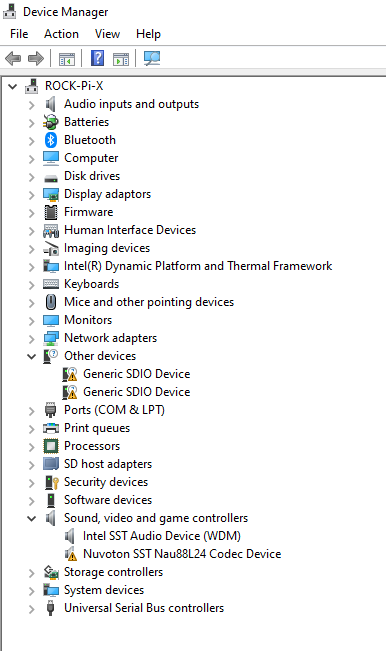The image size is (386, 651).
Task: Open the Help toolbar icon with question mark
Action: [x=97, y=58]
